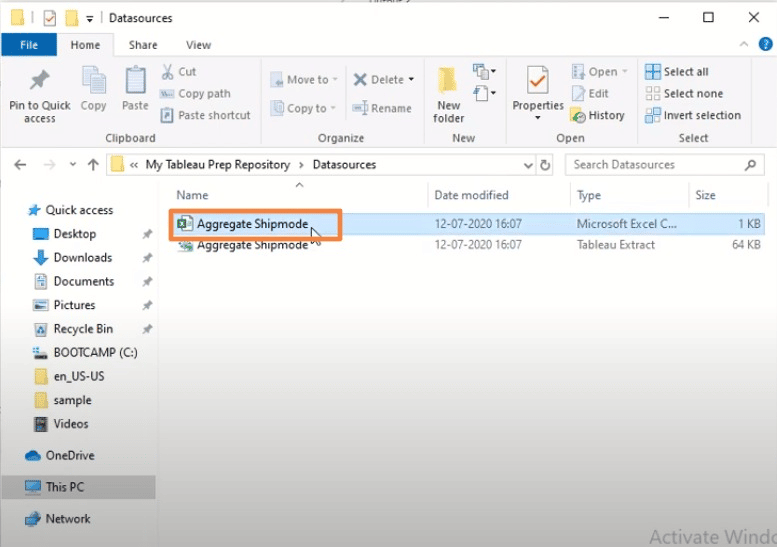Open Downloads in the navigation pane
777x547 pixels.
tap(83, 258)
